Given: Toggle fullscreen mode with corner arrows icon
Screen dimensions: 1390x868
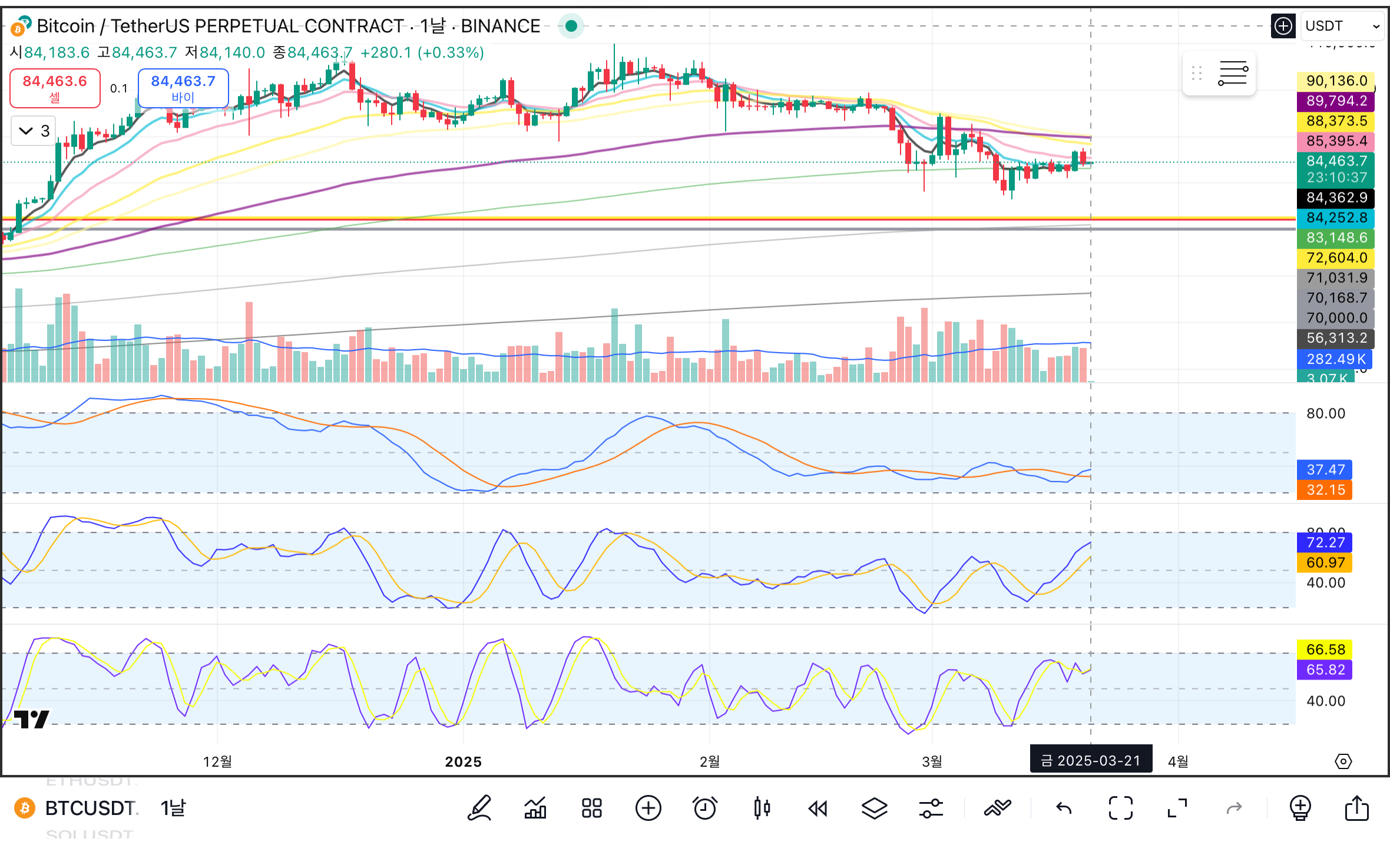Looking at the screenshot, I should [x=1177, y=808].
